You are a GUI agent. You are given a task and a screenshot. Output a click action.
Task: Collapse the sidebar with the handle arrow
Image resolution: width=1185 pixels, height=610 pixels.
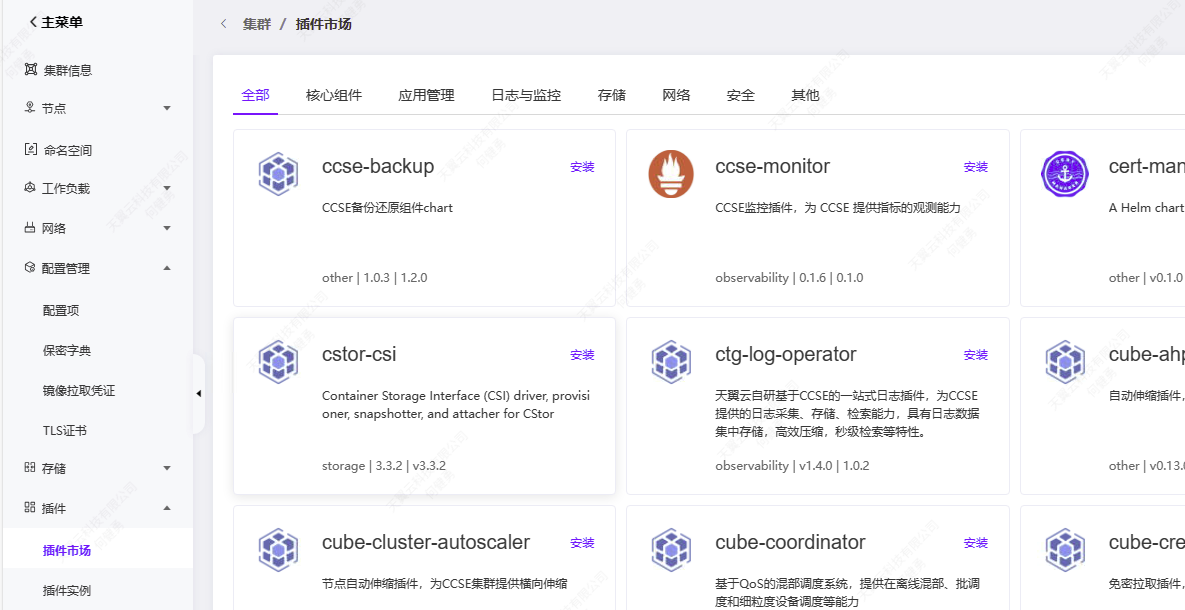click(x=198, y=393)
